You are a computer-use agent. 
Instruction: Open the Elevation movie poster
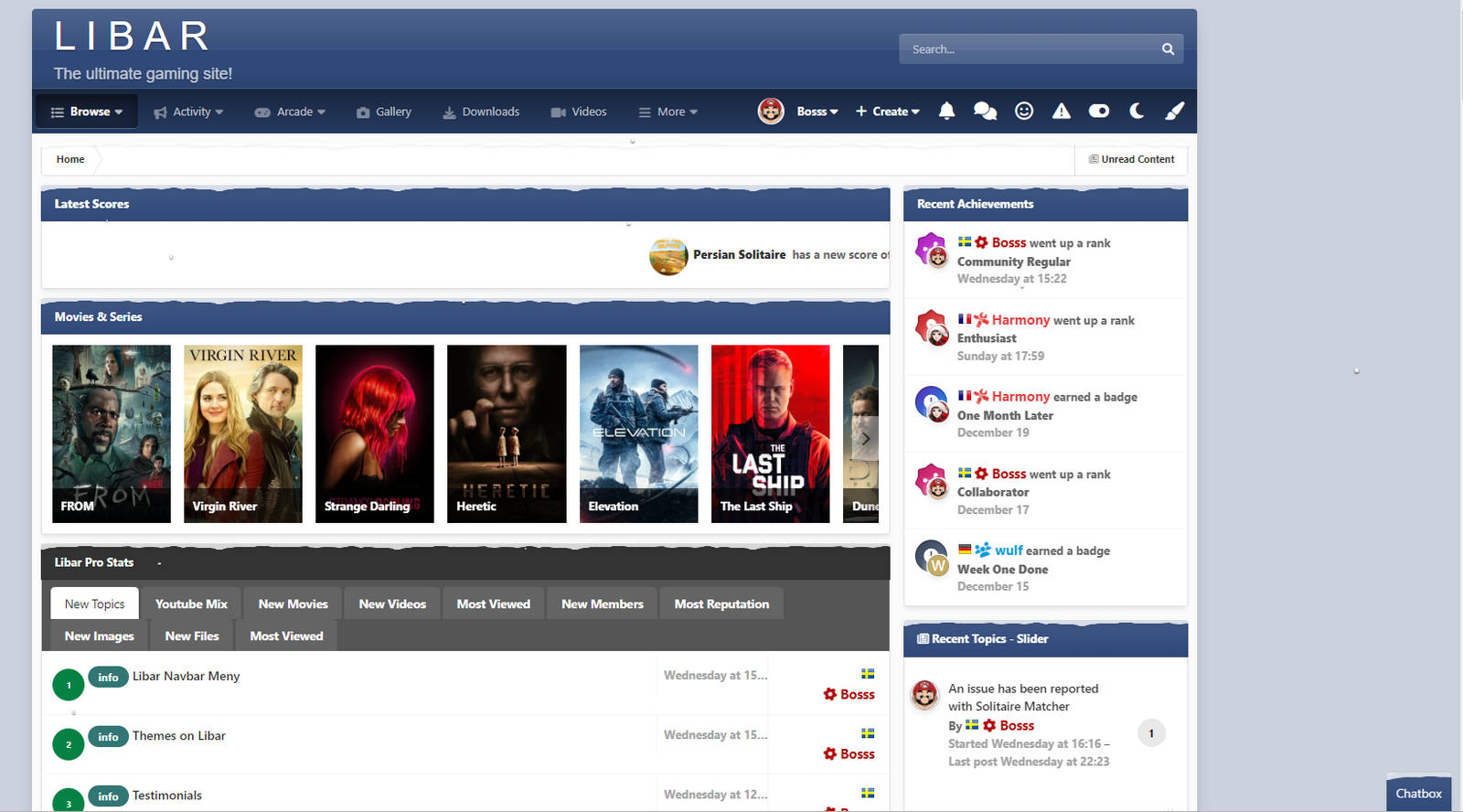tap(639, 433)
